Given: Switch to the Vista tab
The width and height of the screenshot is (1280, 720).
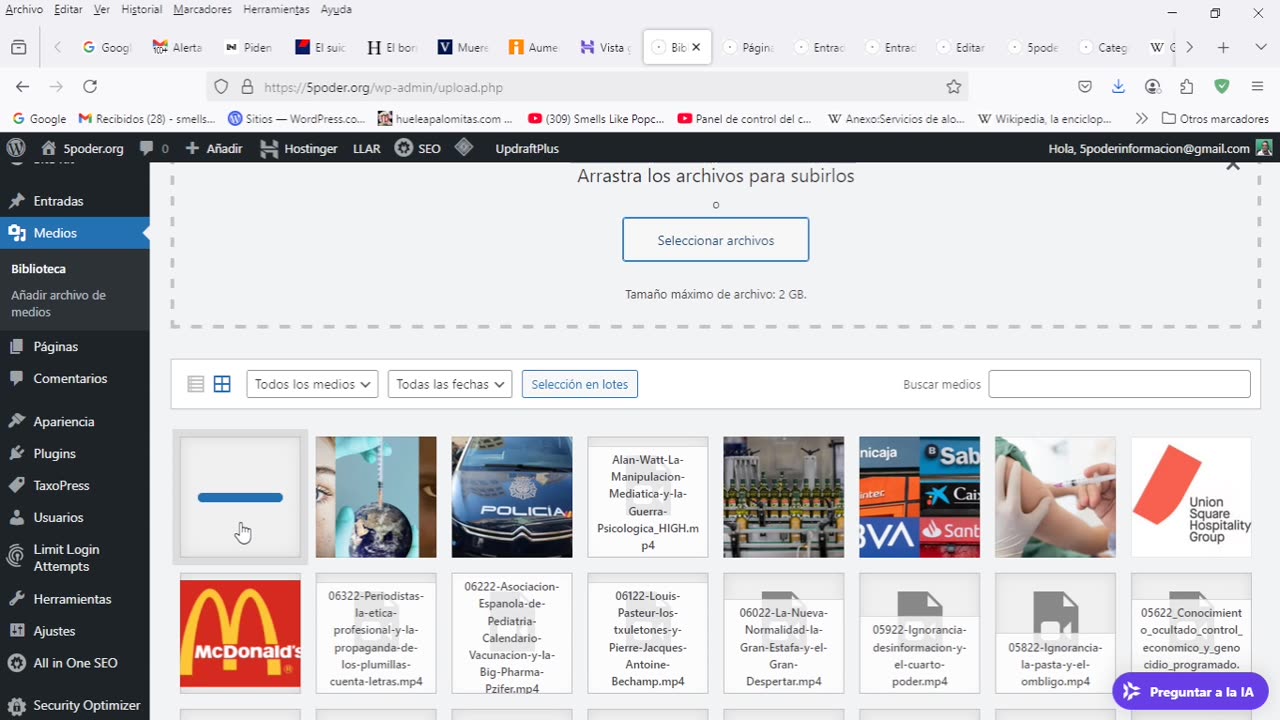Looking at the screenshot, I should [x=605, y=47].
